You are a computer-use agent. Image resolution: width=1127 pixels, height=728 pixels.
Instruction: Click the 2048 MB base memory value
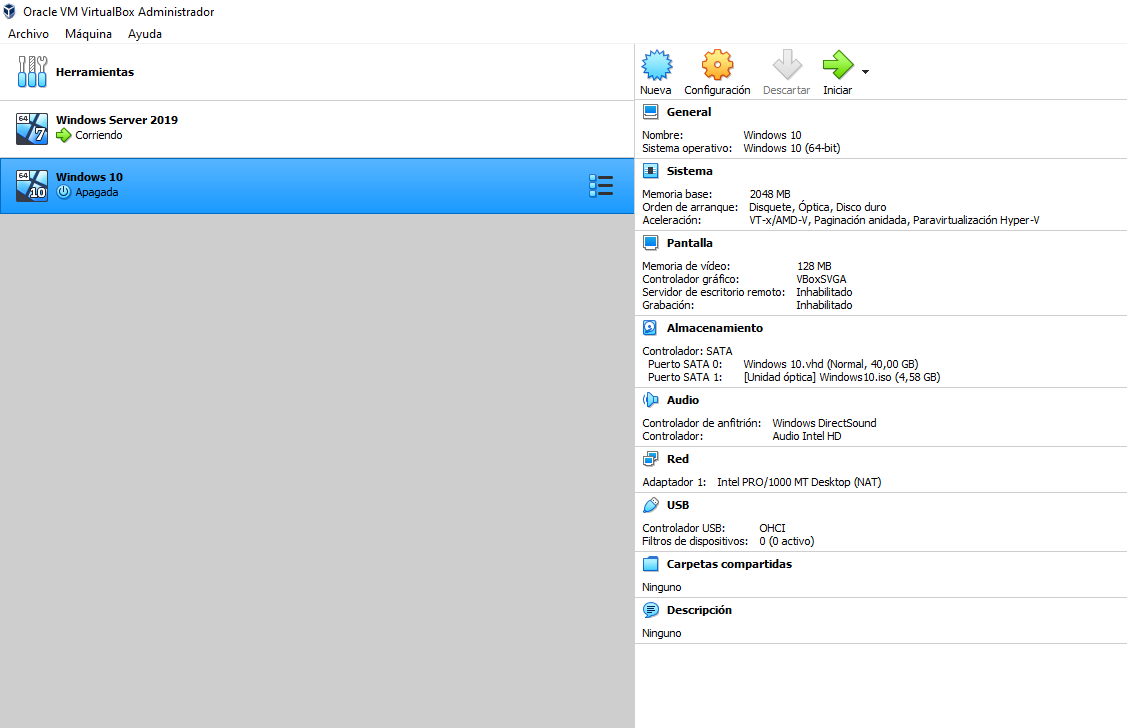click(x=770, y=194)
